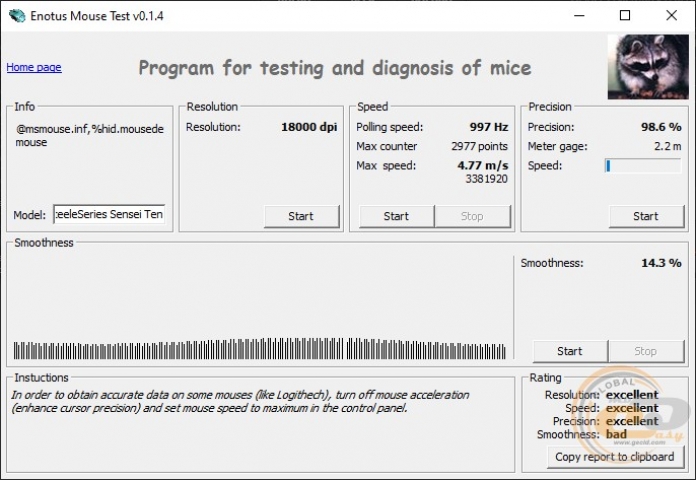Image resolution: width=696 pixels, height=480 pixels.
Task: Click the raccoon picture
Action: point(648,67)
